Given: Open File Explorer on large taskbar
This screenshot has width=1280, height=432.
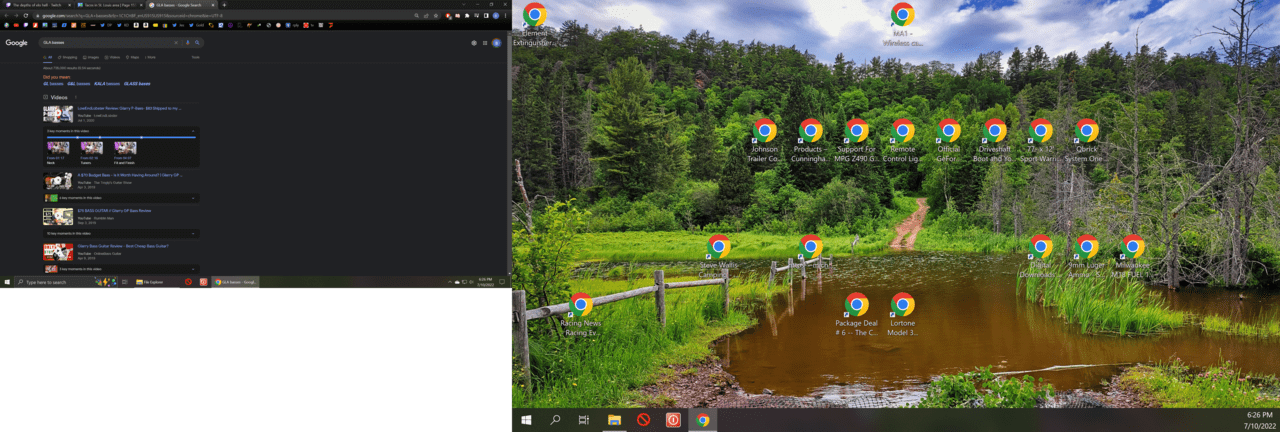Looking at the screenshot, I should coord(614,420).
